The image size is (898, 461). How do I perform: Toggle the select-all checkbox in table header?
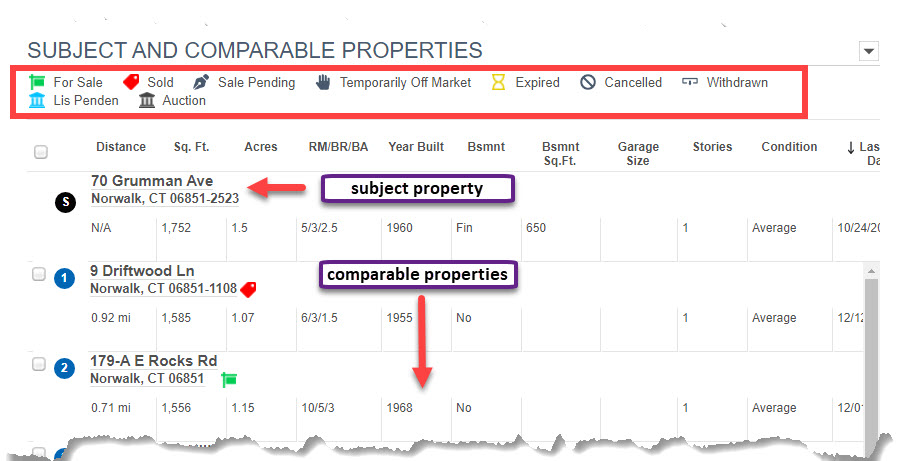(x=40, y=152)
